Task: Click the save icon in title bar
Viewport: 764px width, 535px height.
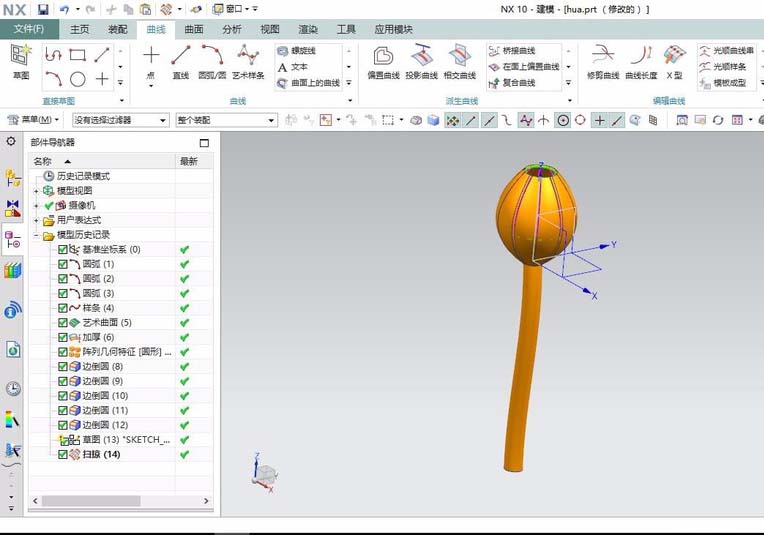Action: coord(43,9)
